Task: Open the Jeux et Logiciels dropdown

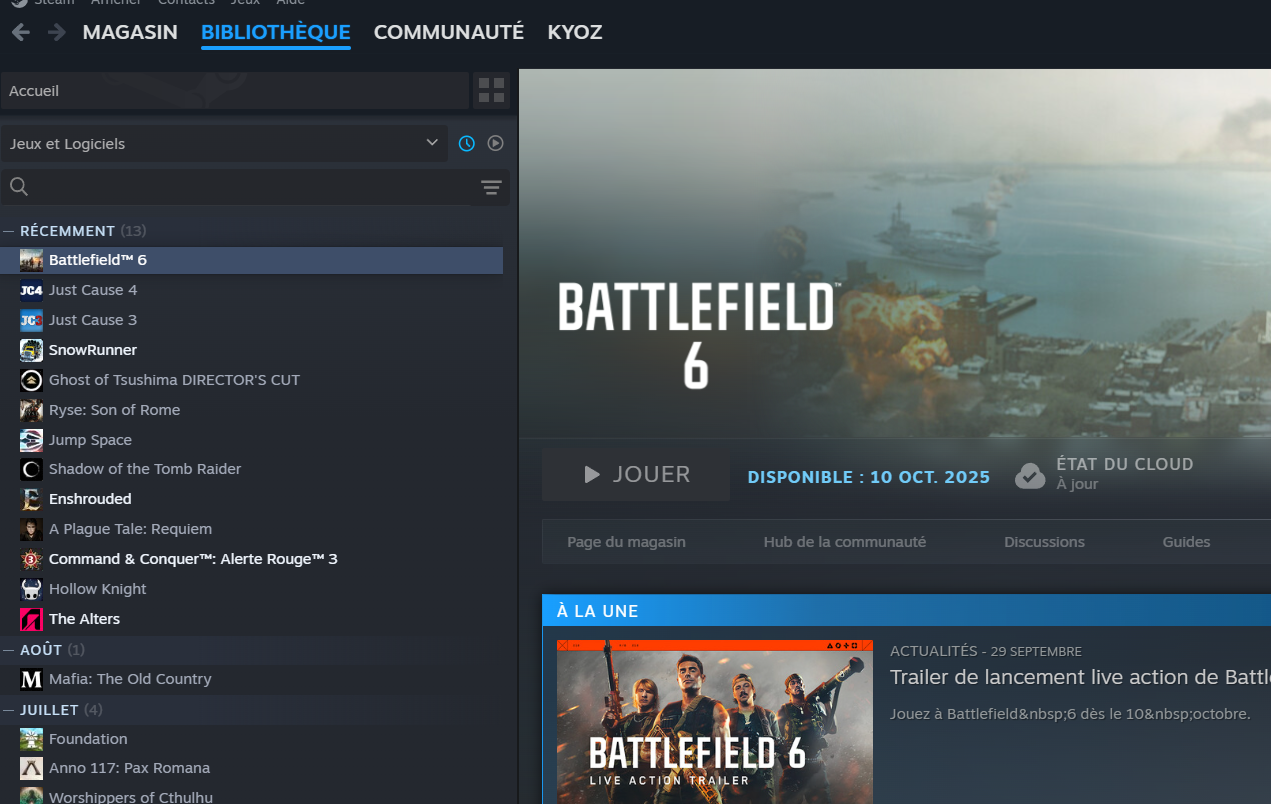Action: (x=224, y=143)
